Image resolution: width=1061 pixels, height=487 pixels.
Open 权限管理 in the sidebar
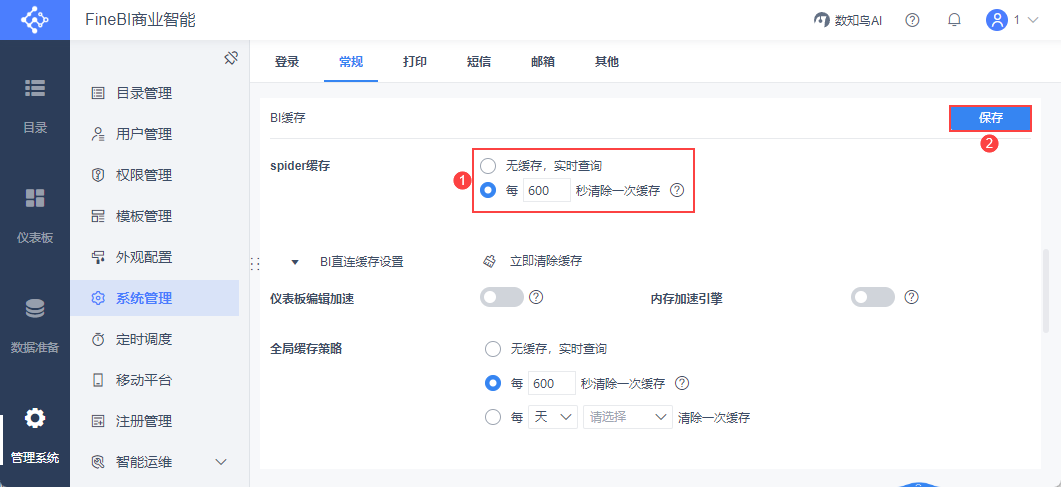pyautogui.click(x=144, y=175)
